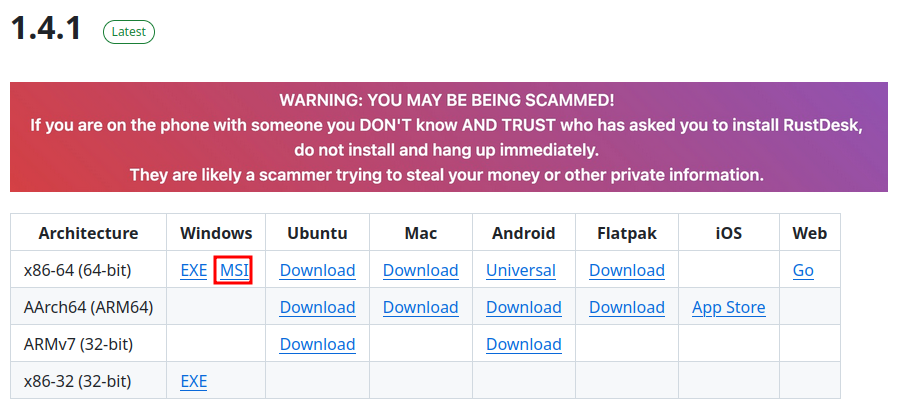Viewport: 902px width, 414px height.
Task: Get the Android Universal build
Action: 520,270
